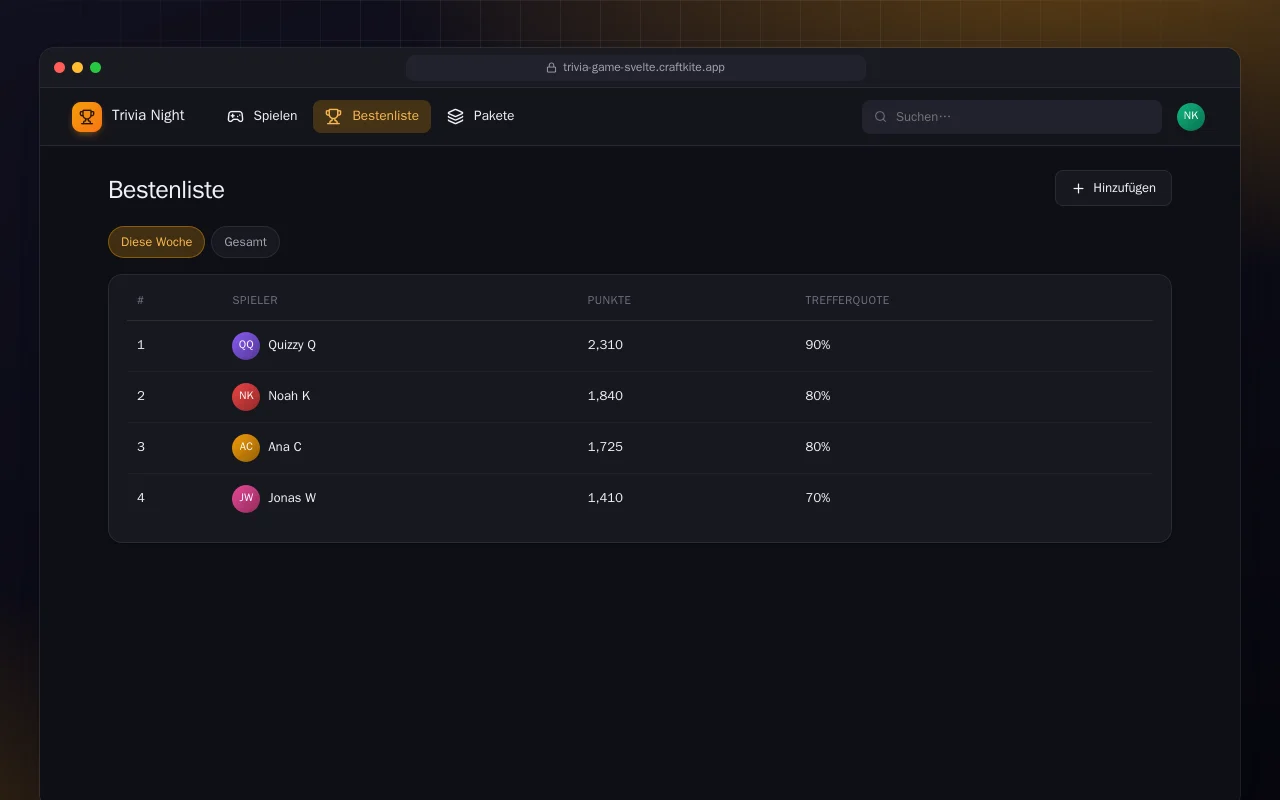Select Ana C's orange AC avatar

click(x=246, y=447)
